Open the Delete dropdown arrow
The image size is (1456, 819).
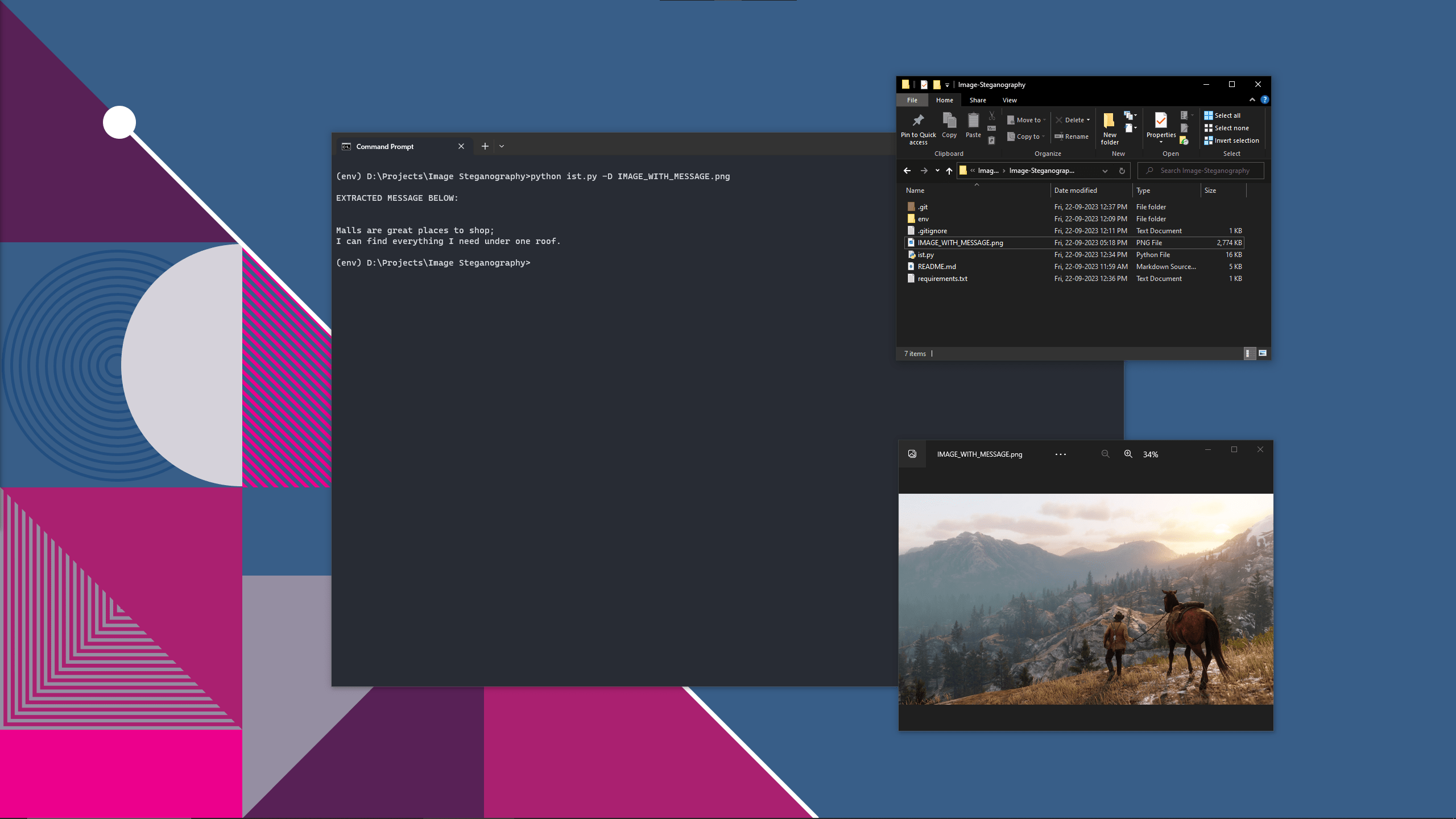tap(1089, 120)
